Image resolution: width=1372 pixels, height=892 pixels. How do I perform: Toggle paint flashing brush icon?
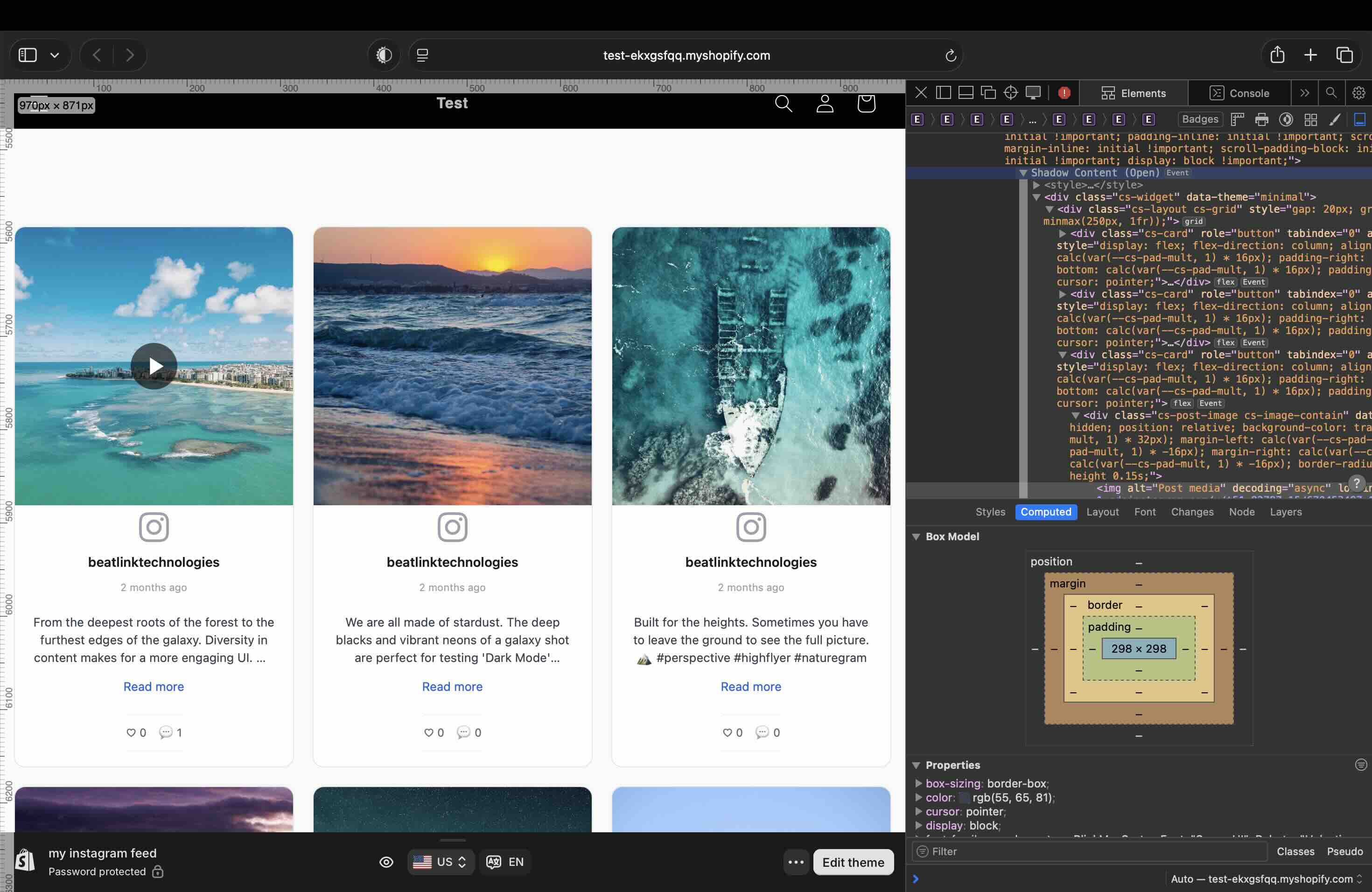coord(1335,119)
